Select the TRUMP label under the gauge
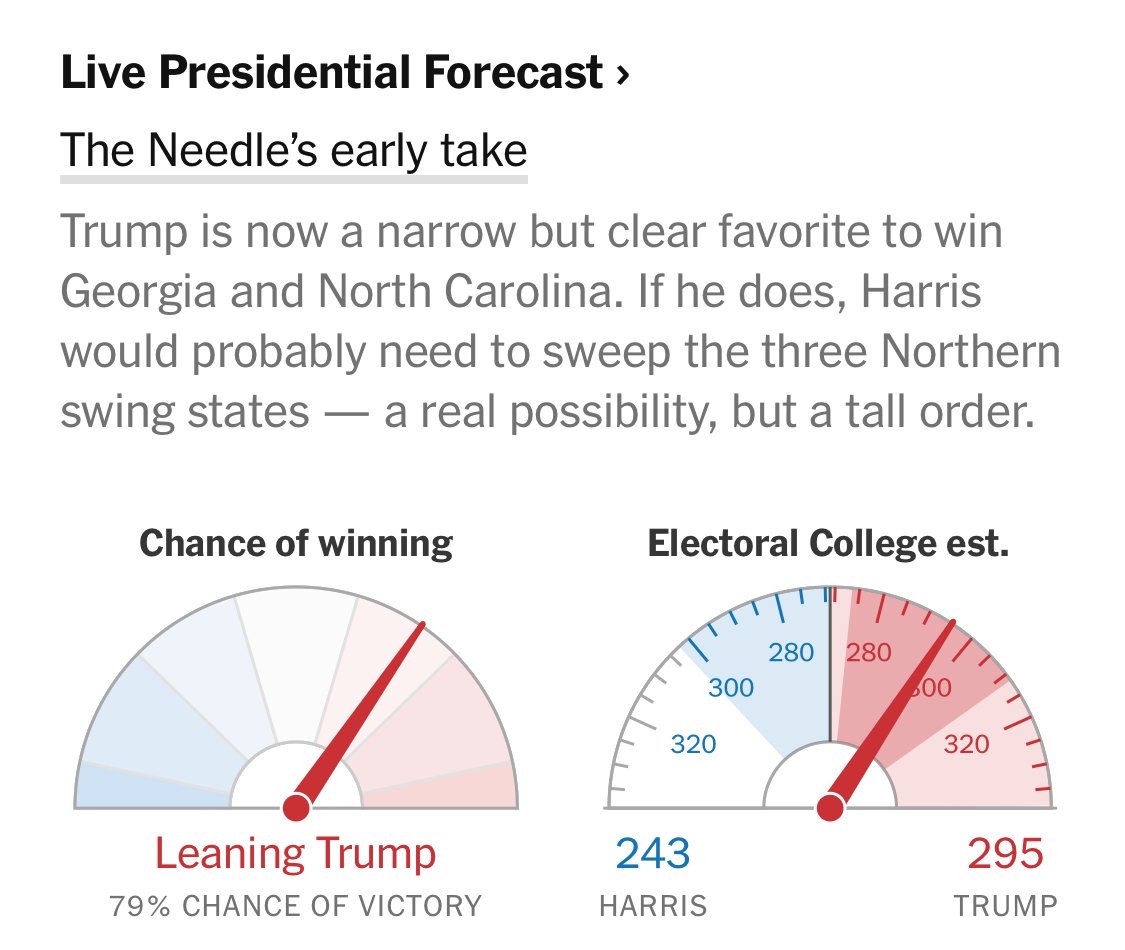Screen dimensions: 1125x950 coord(1005,906)
